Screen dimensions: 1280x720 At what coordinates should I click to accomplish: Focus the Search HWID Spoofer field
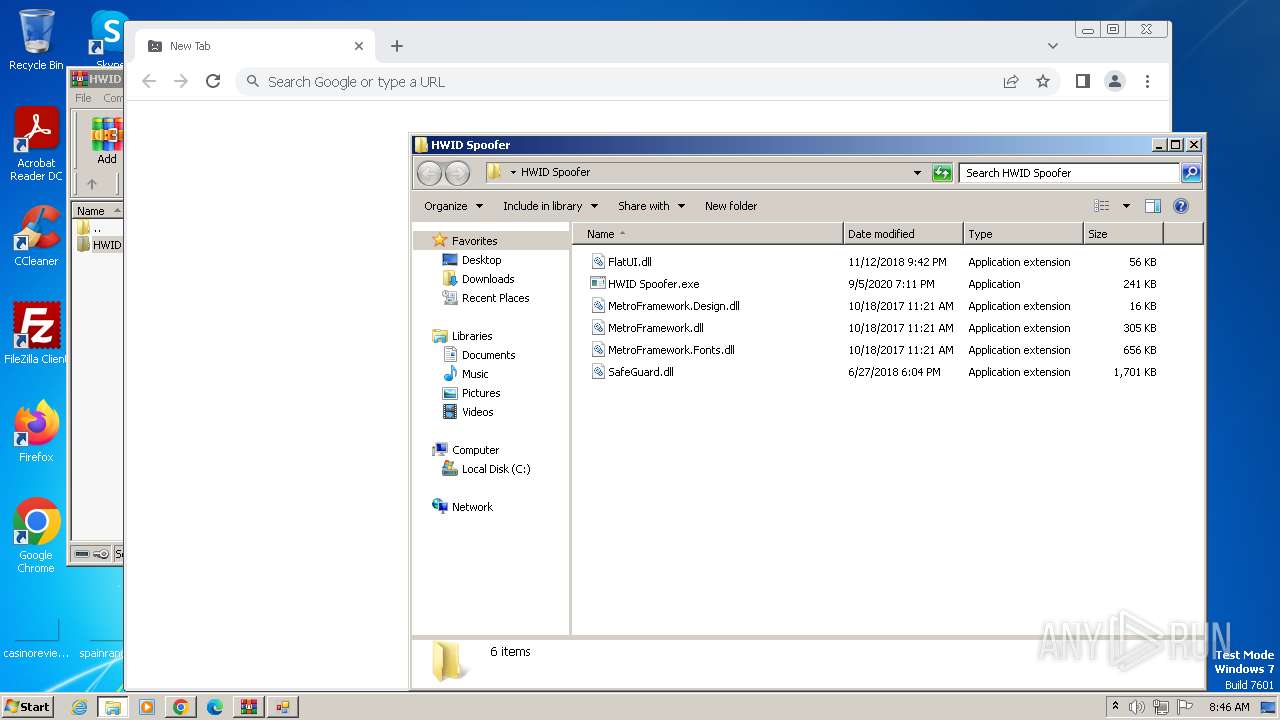1068,173
